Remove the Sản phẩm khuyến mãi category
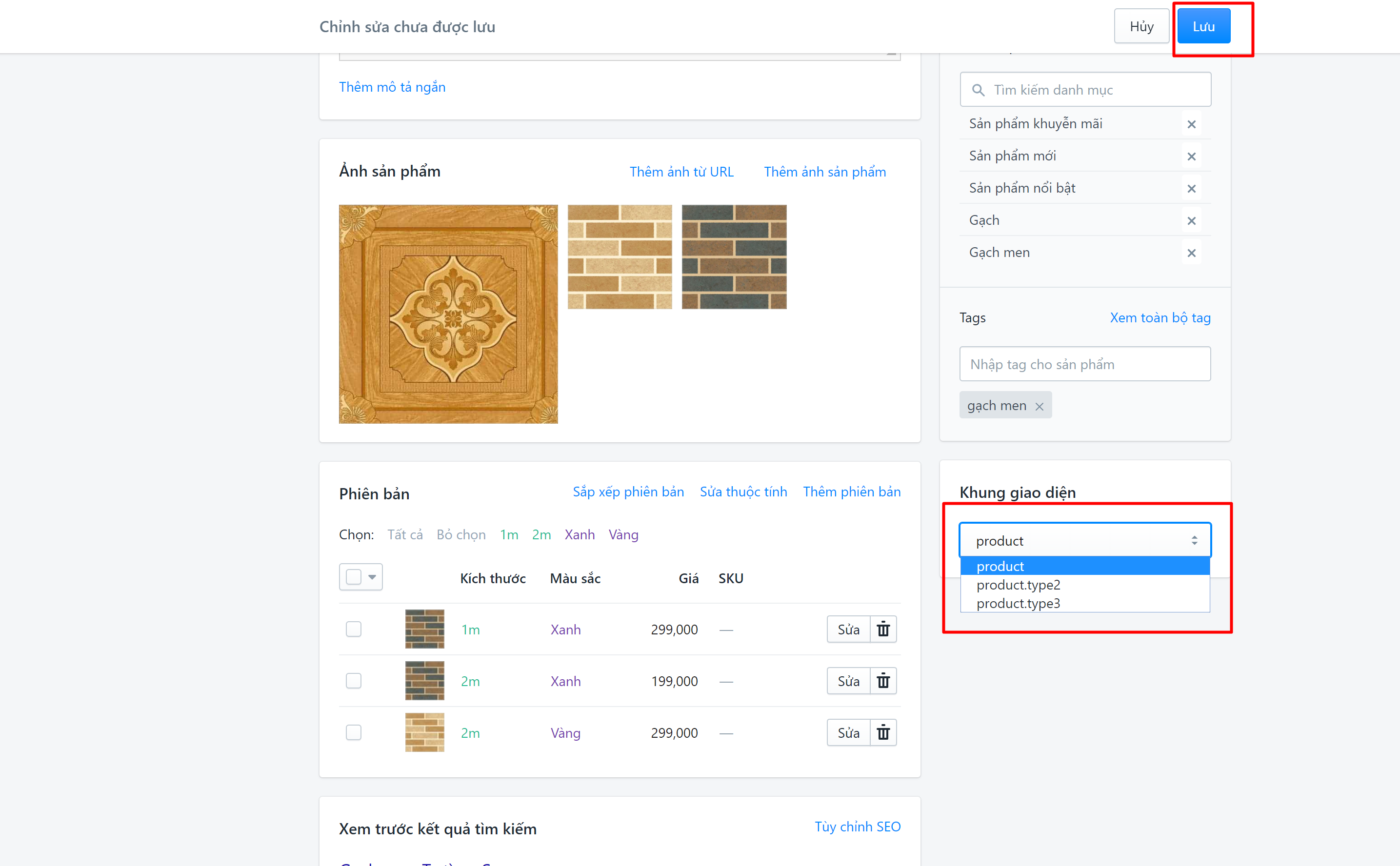 coord(1192,124)
